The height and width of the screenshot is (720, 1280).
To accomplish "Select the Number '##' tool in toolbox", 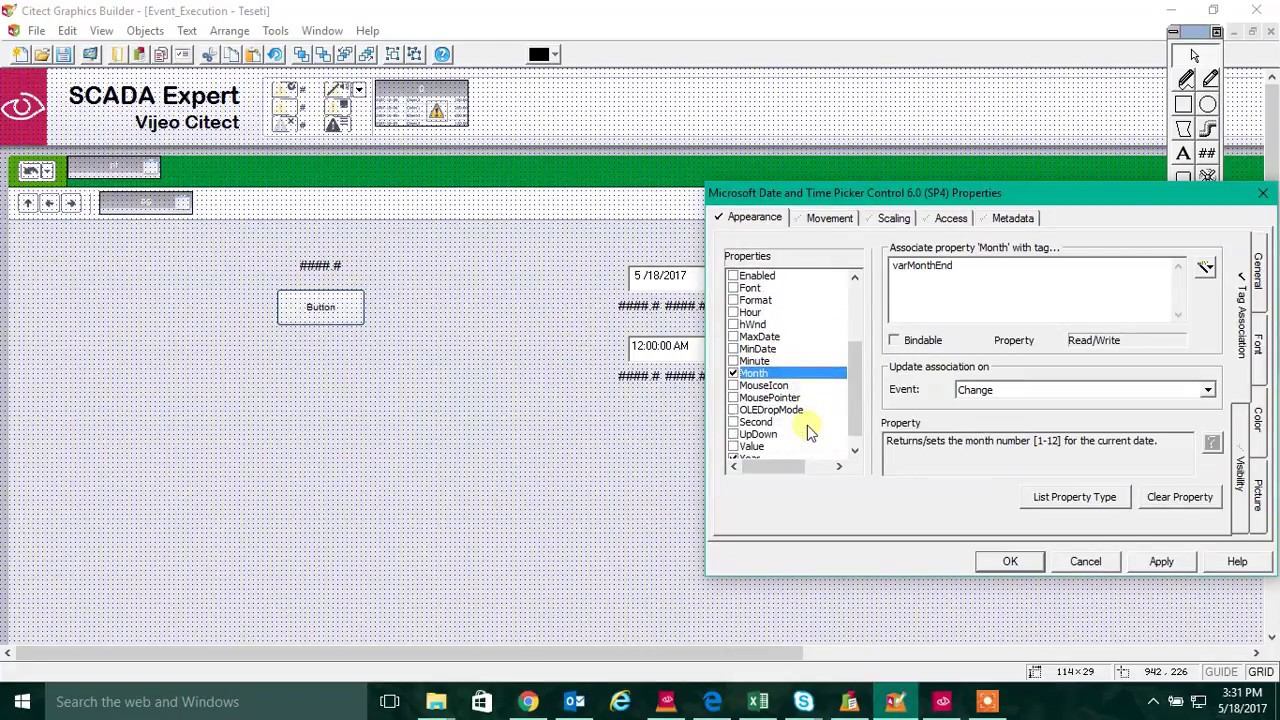I will point(1209,153).
